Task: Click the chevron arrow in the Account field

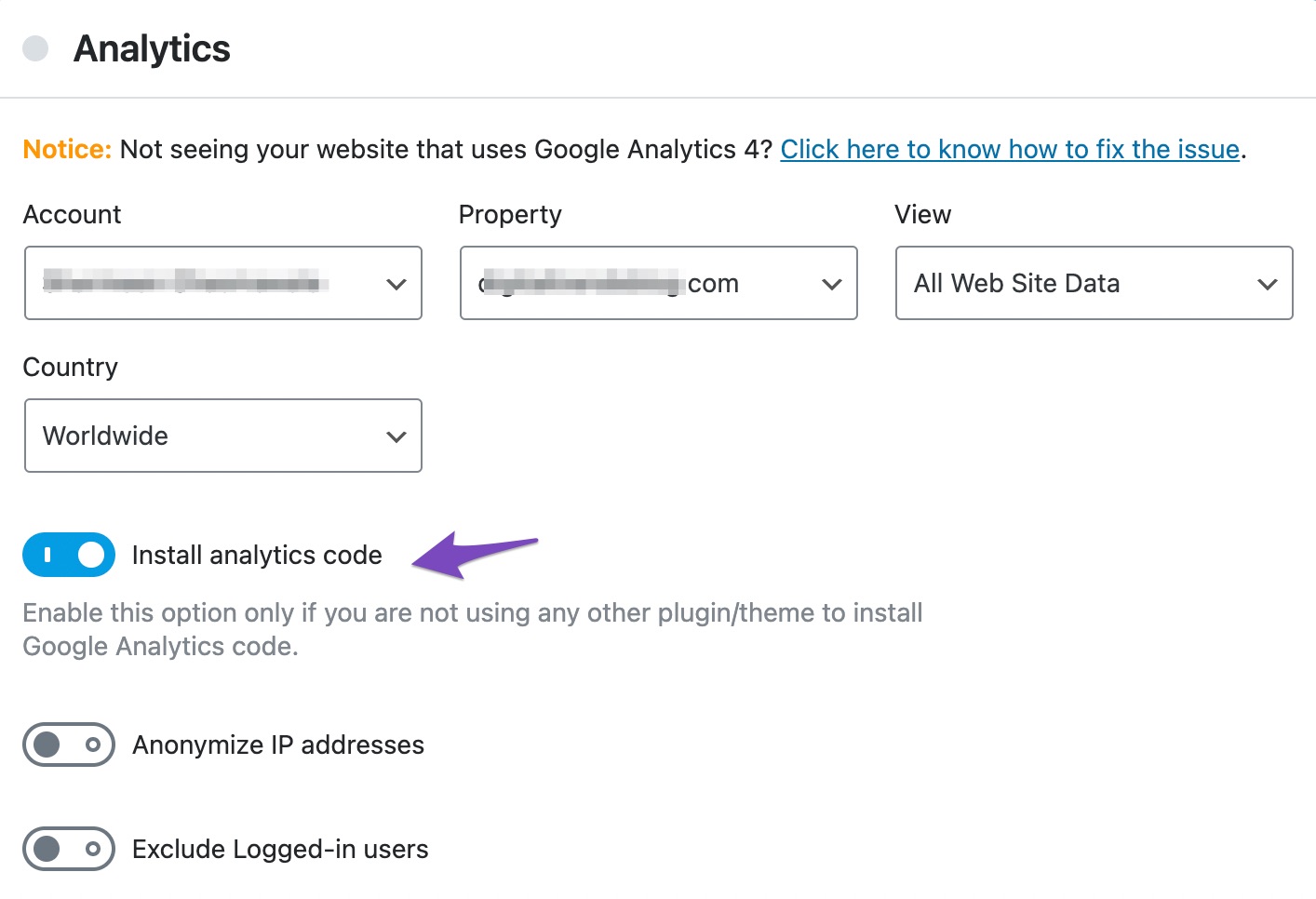Action: 396,284
